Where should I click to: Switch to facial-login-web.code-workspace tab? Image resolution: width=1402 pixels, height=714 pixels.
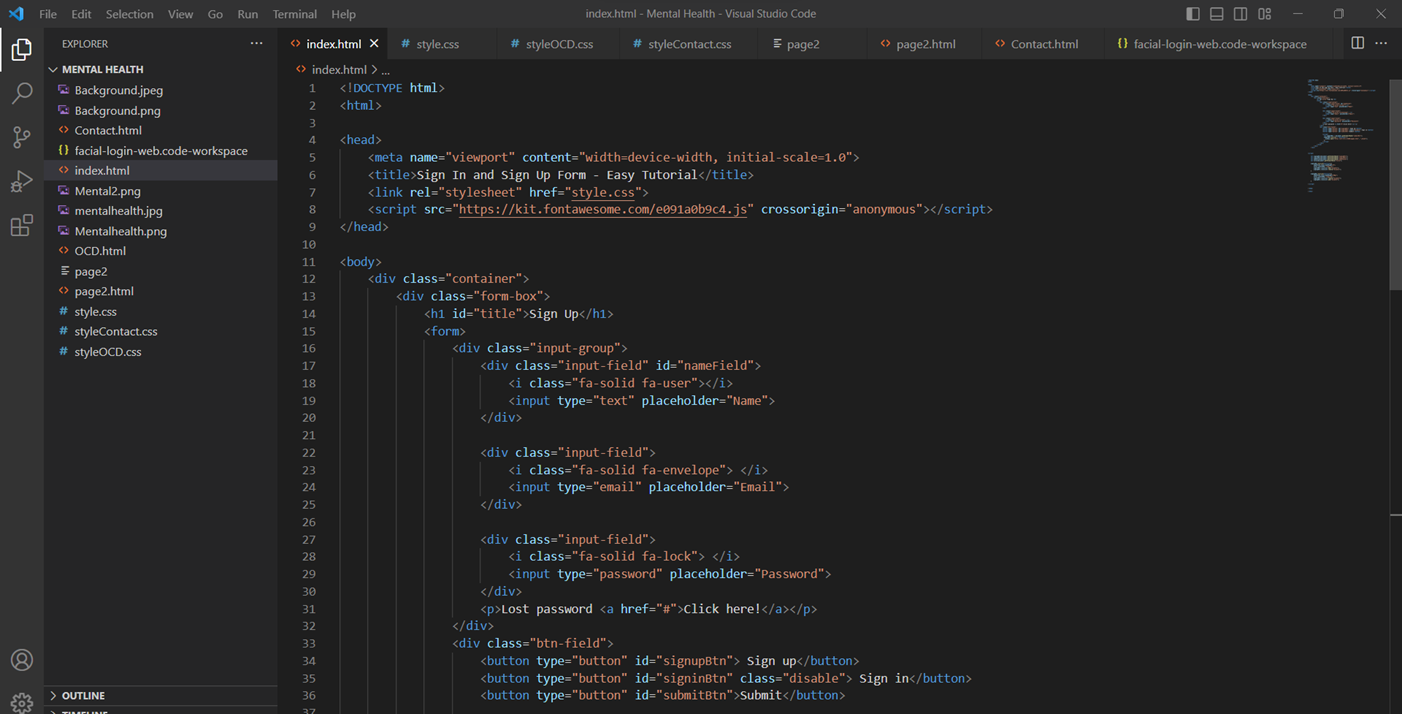1220,44
